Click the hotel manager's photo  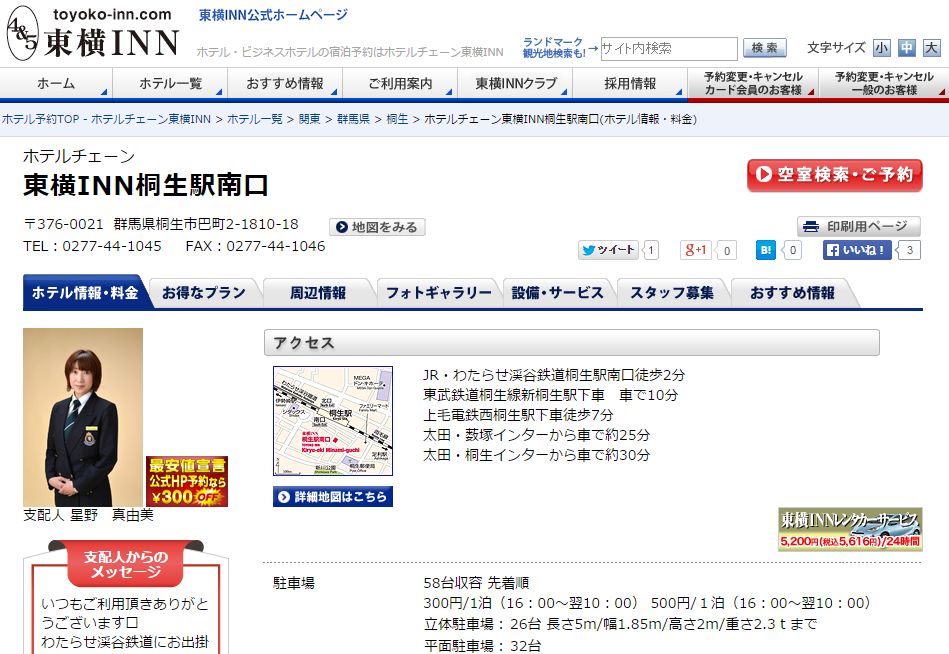point(83,417)
